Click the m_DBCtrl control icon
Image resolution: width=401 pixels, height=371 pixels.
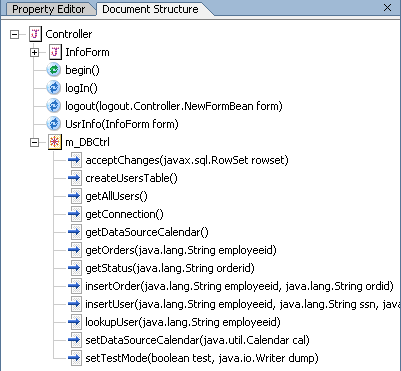pos(55,142)
